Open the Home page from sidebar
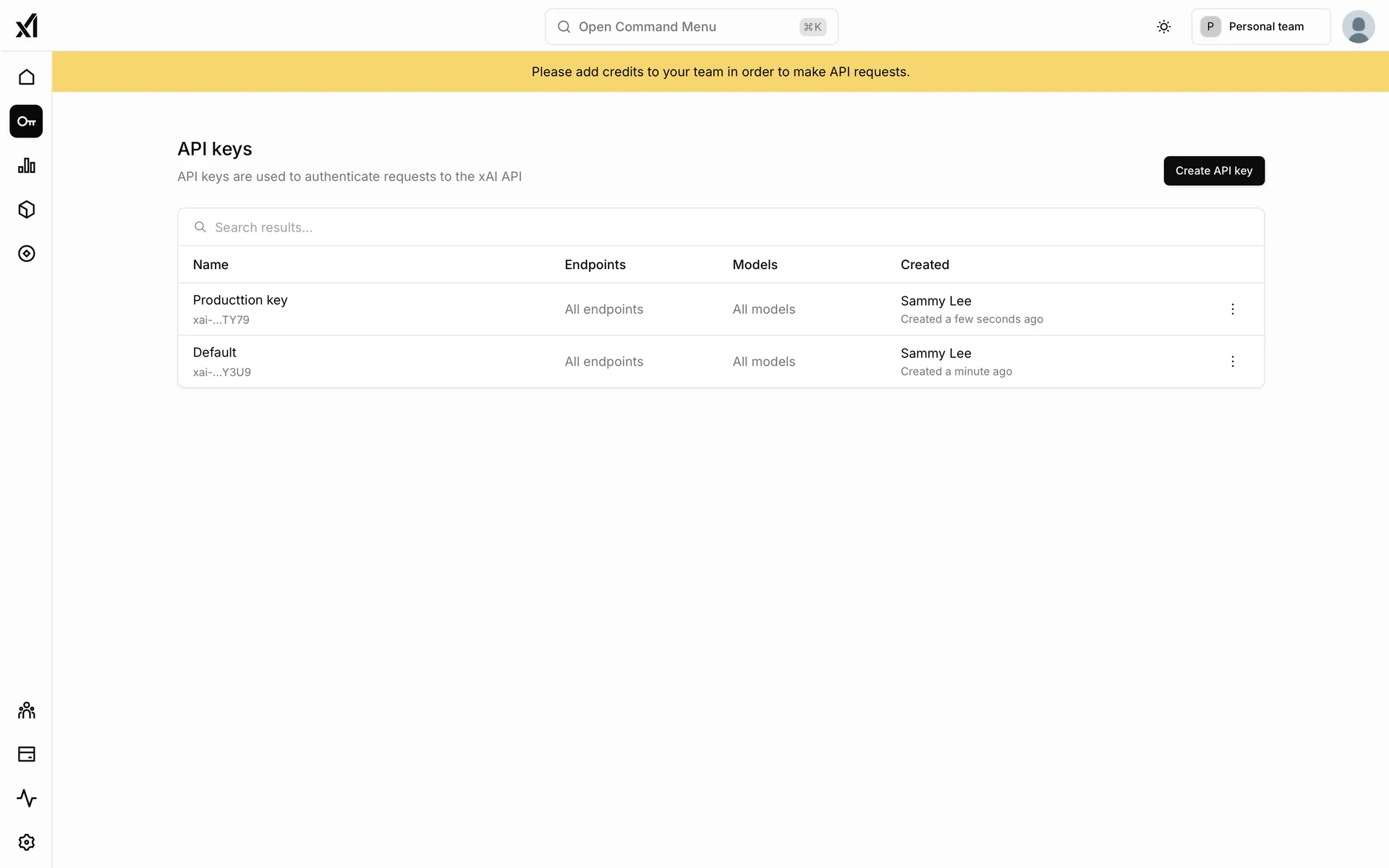The image size is (1389, 868). [x=27, y=77]
